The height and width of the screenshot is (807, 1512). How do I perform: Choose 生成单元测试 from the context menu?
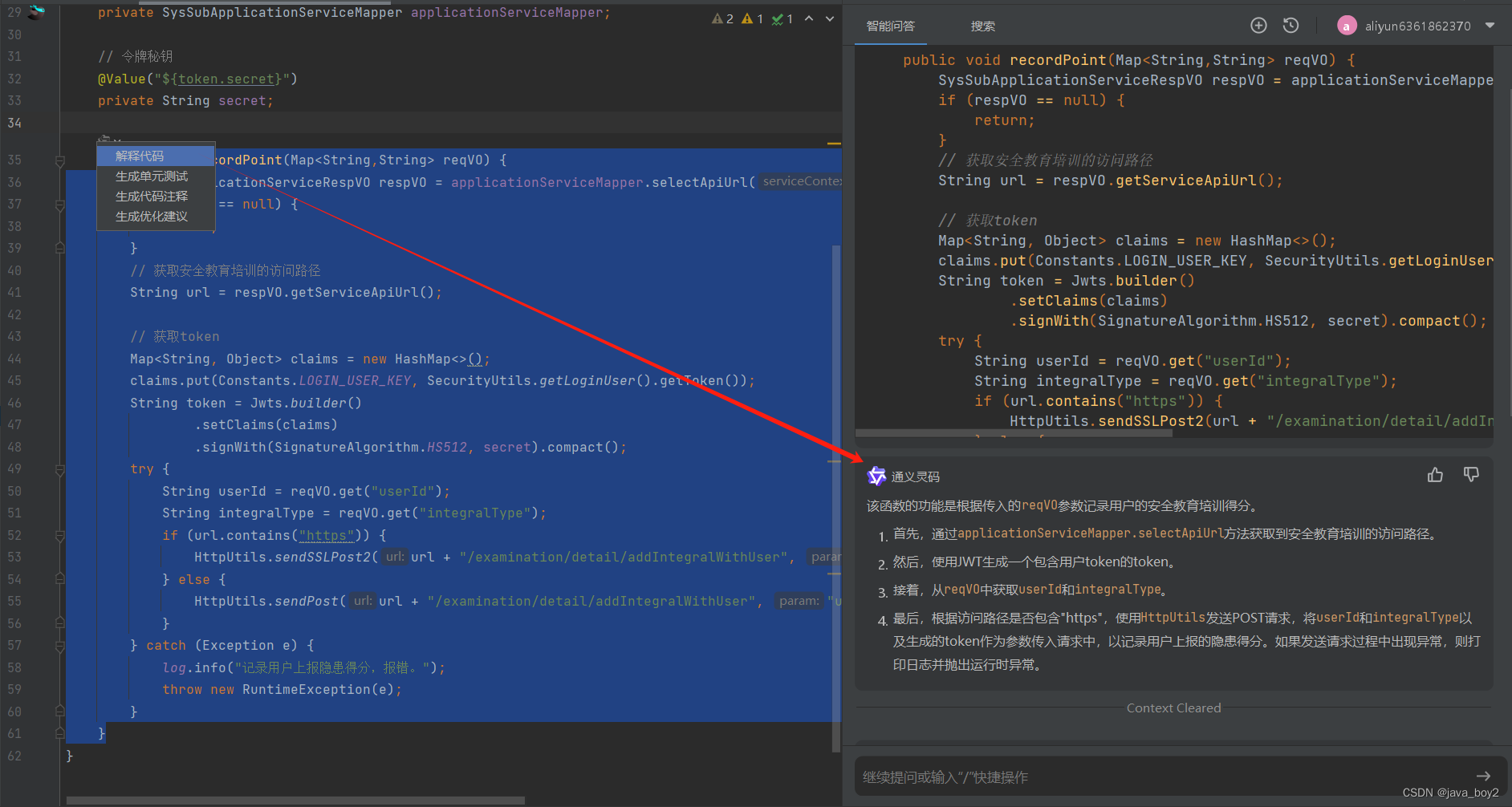click(x=156, y=176)
